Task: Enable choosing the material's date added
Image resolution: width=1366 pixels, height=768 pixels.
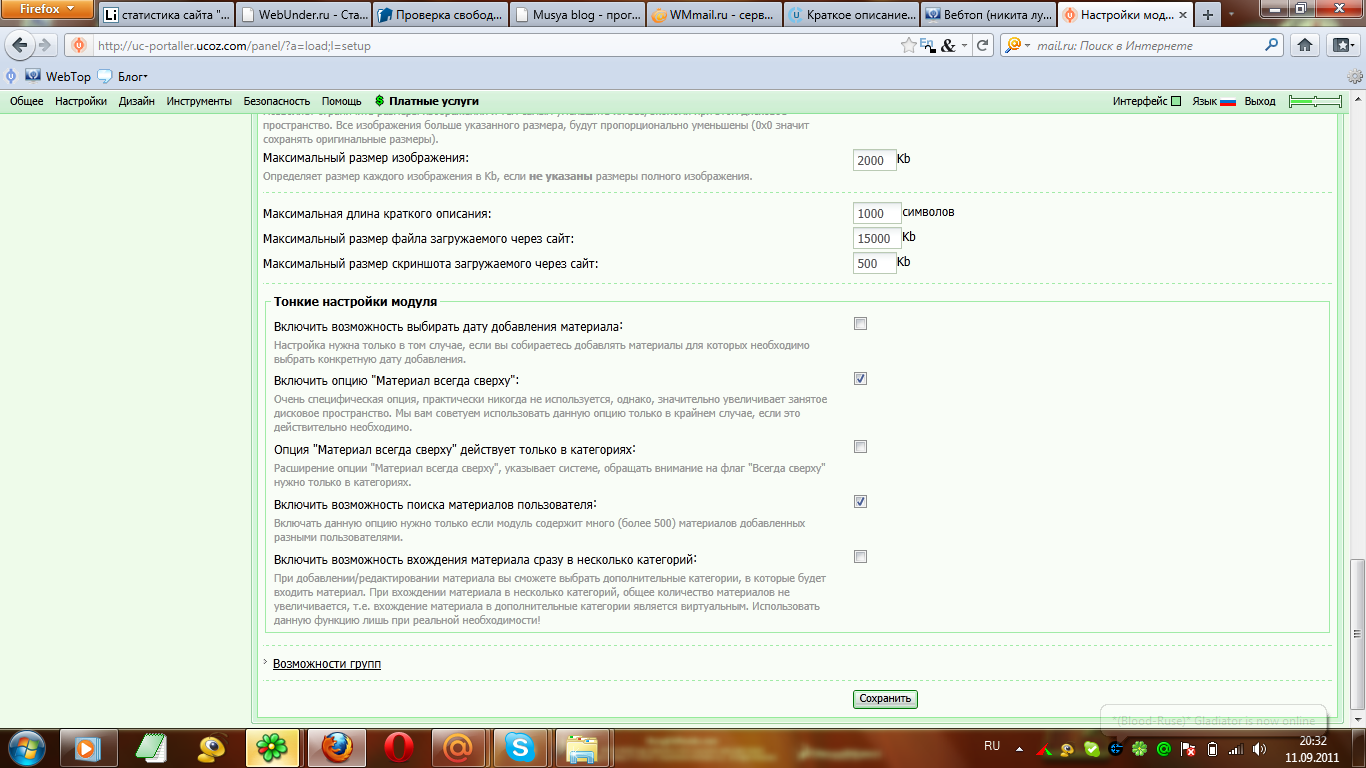Action: pos(860,324)
